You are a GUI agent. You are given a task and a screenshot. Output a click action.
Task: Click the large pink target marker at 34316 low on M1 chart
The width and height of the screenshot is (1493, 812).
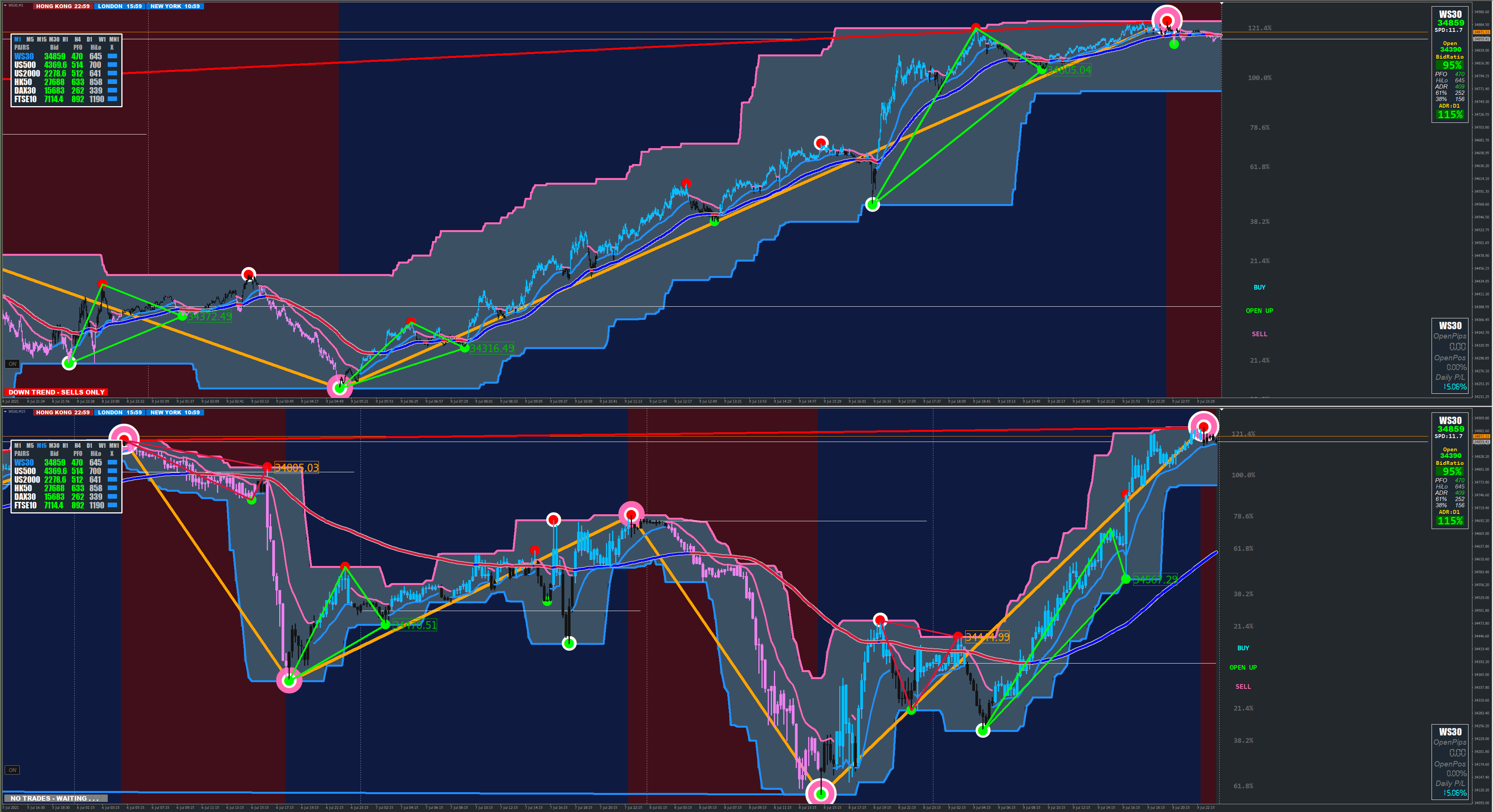340,388
